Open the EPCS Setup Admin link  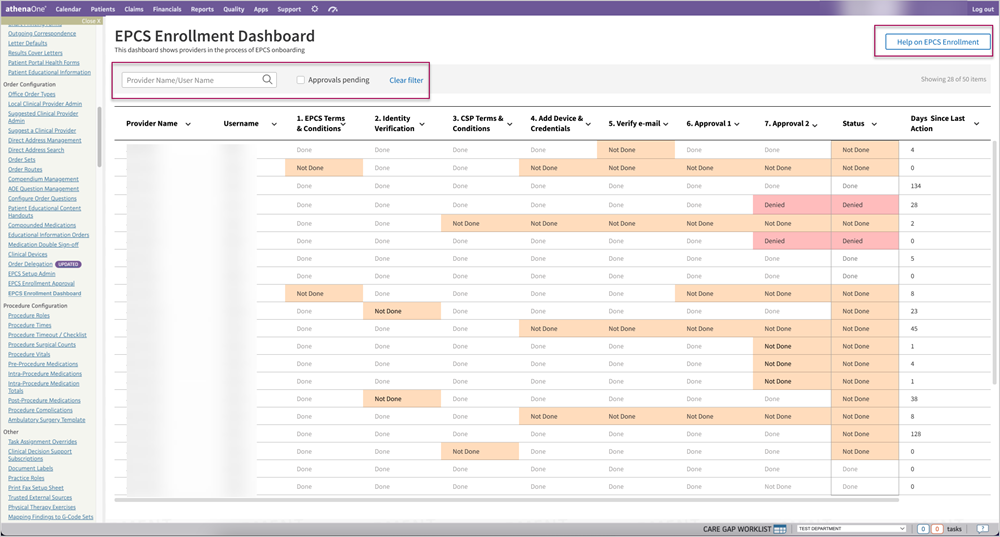tap(32, 274)
